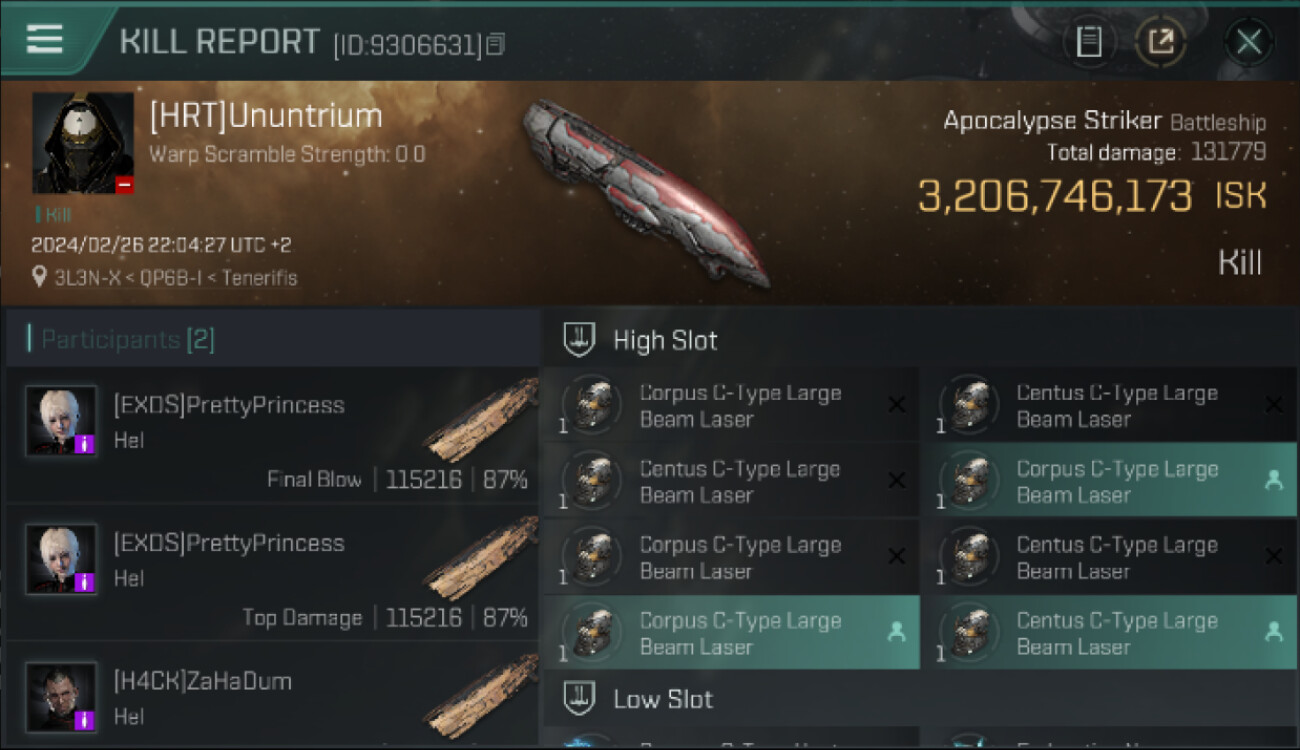Click X mark on first Corpus laser

(897, 405)
